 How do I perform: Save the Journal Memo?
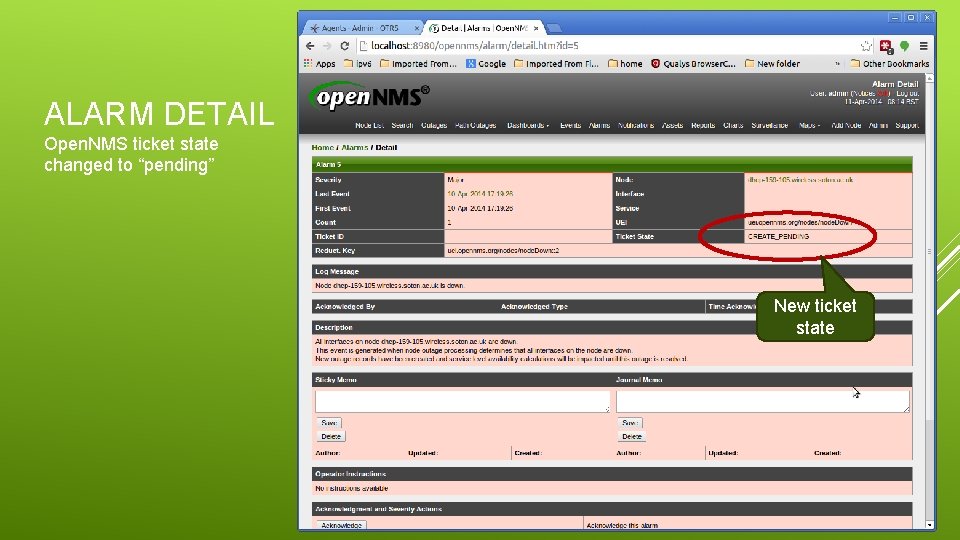(x=629, y=423)
